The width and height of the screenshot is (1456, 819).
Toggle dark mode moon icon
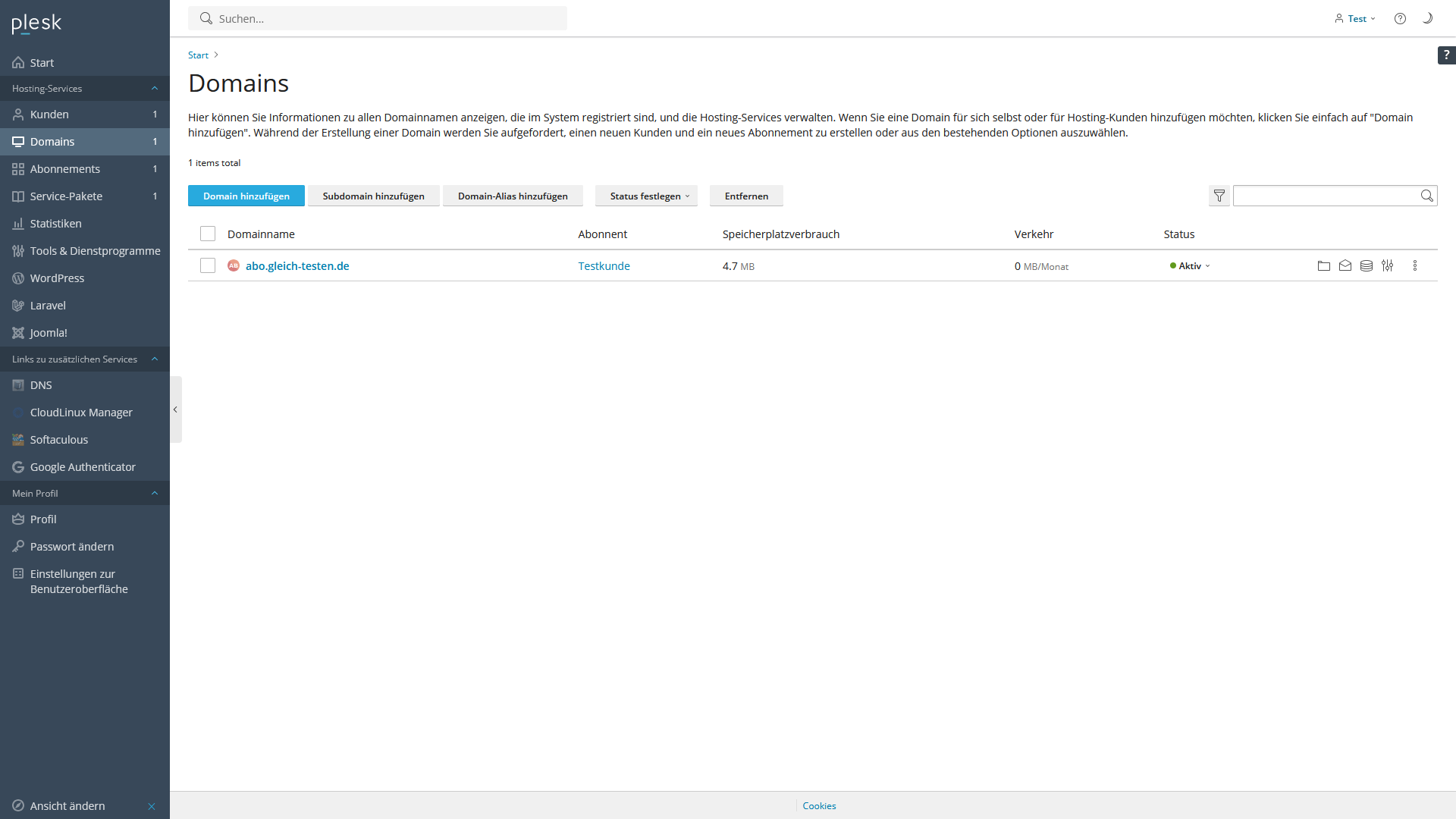1427,18
